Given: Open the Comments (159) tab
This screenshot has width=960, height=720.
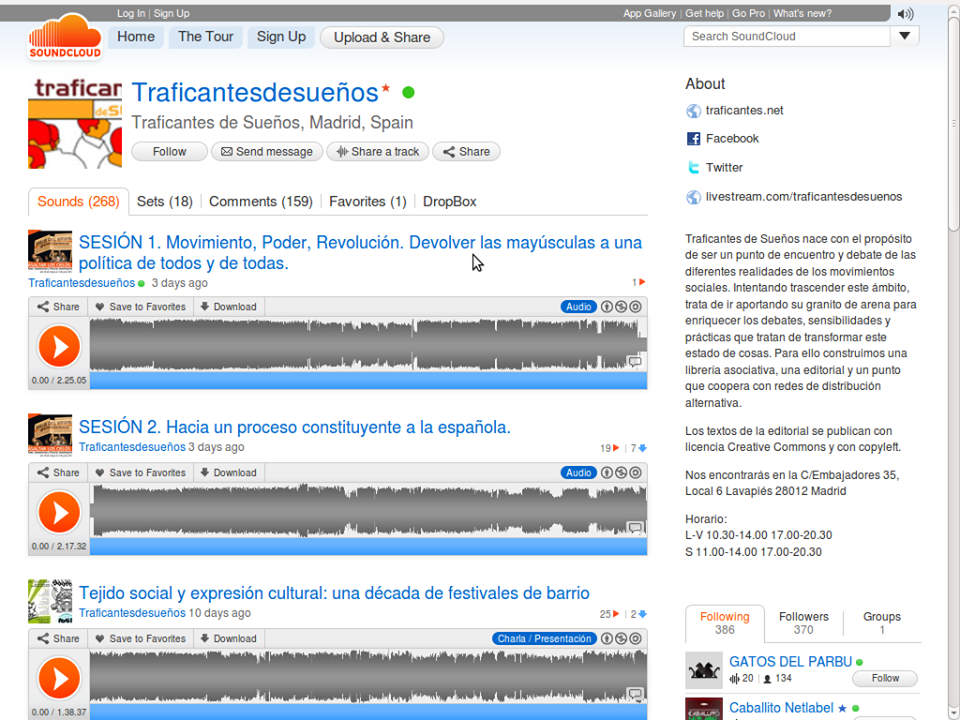Looking at the screenshot, I should (261, 201).
